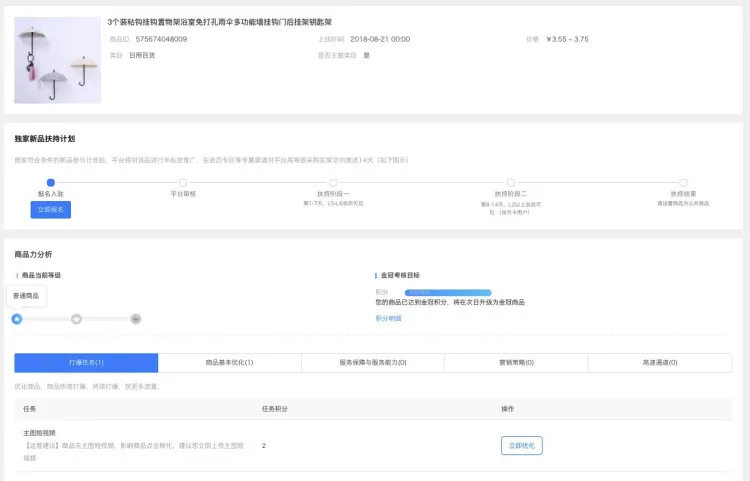Click the middle grey level icon
Viewport: 750px width, 481px height.
[76, 319]
